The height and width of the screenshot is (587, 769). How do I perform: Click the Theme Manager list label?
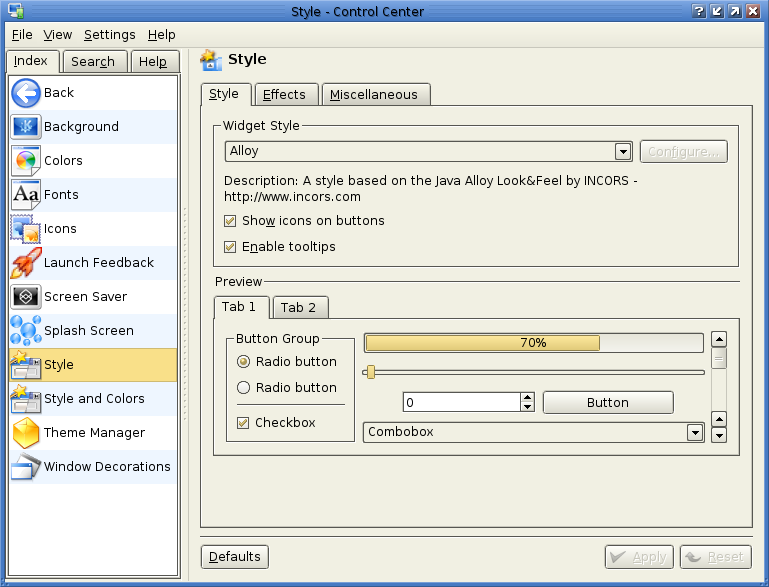[95, 433]
